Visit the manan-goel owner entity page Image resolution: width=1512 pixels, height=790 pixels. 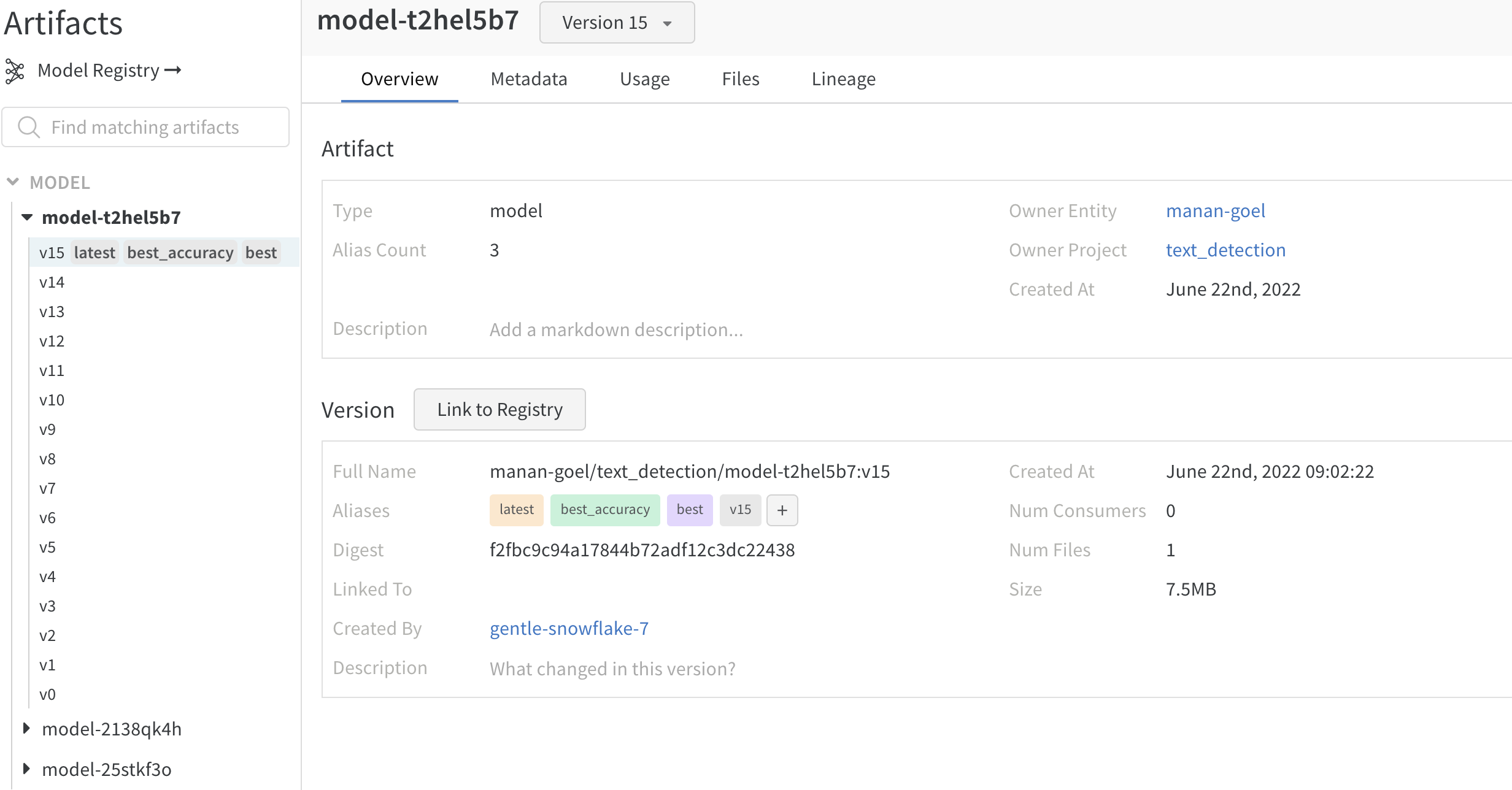1216,210
